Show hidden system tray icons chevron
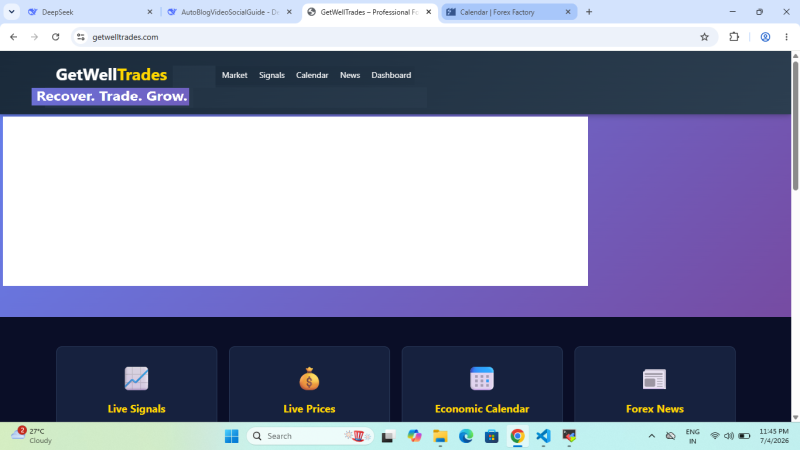This screenshot has height=450, width=800. click(x=652, y=436)
